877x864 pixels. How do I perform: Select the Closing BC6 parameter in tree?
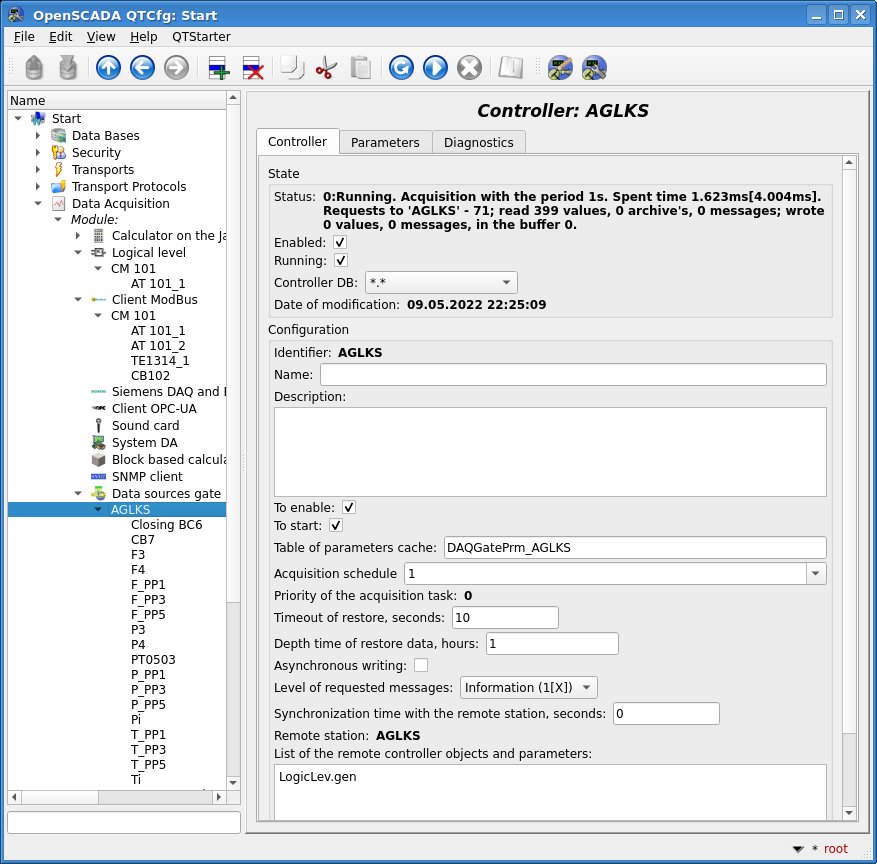click(166, 525)
